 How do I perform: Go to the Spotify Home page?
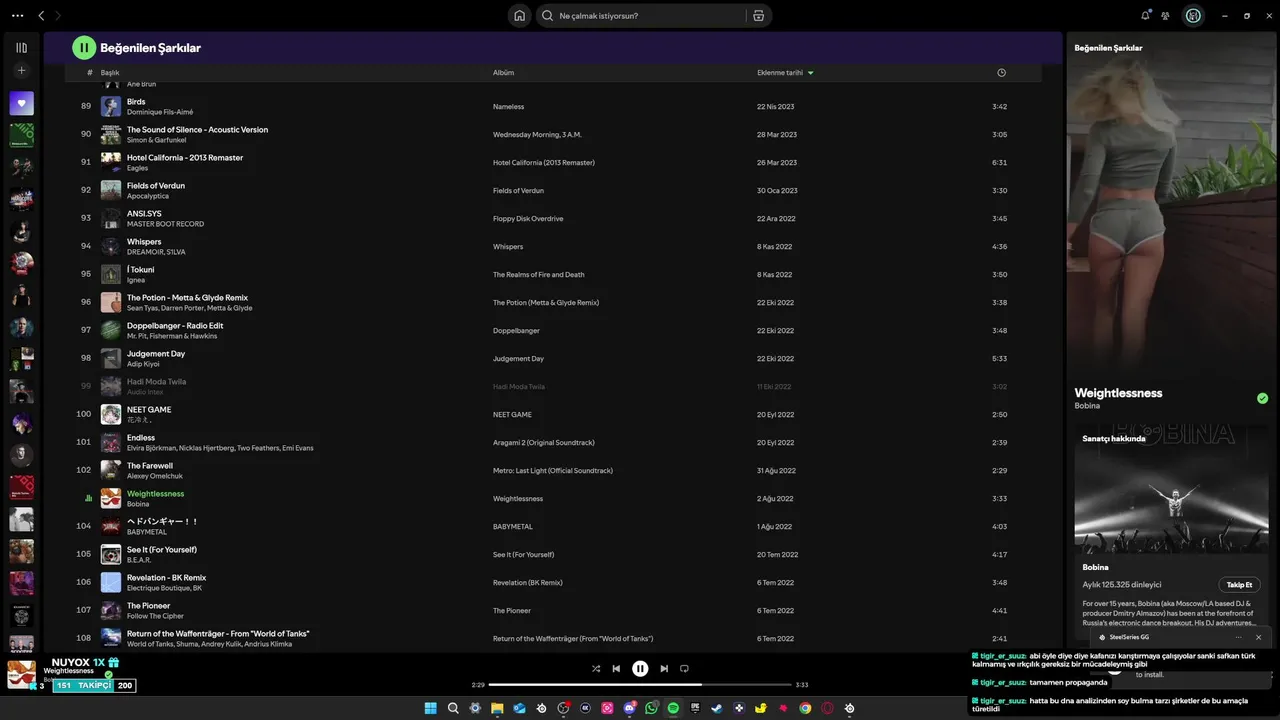pos(519,16)
